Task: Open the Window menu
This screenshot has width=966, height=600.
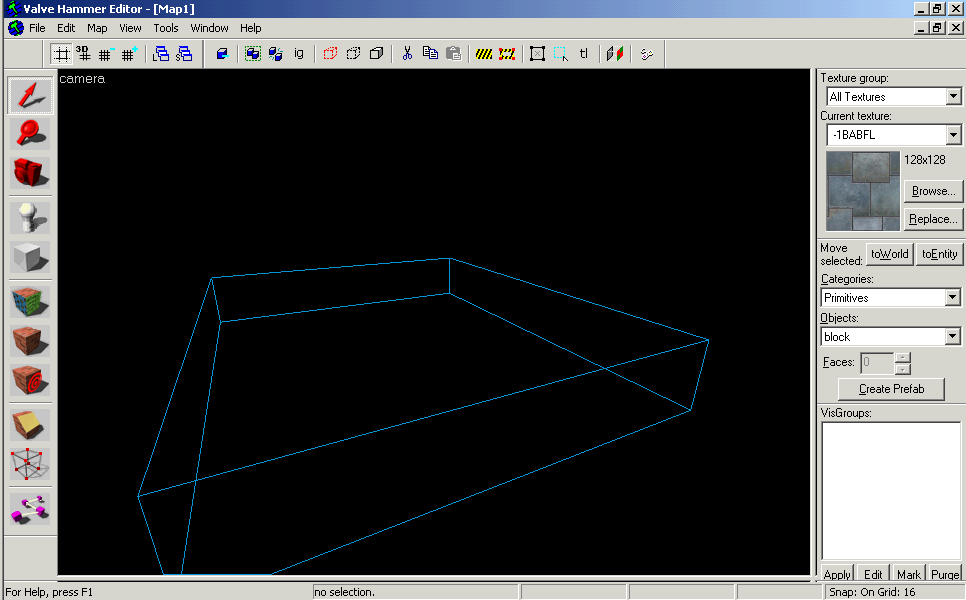Action: click(x=209, y=28)
